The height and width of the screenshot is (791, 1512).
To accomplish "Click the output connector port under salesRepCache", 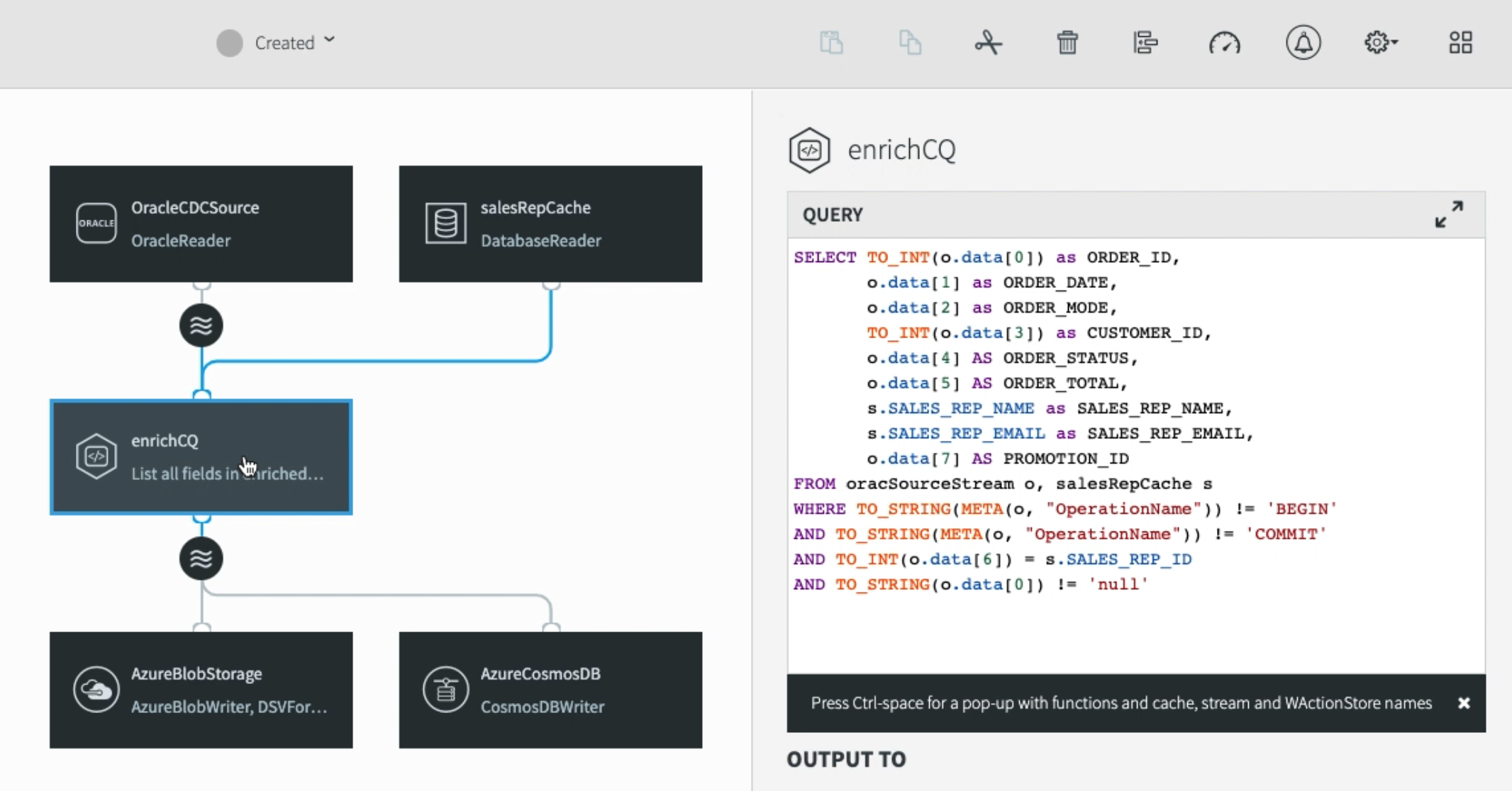I will [x=551, y=285].
